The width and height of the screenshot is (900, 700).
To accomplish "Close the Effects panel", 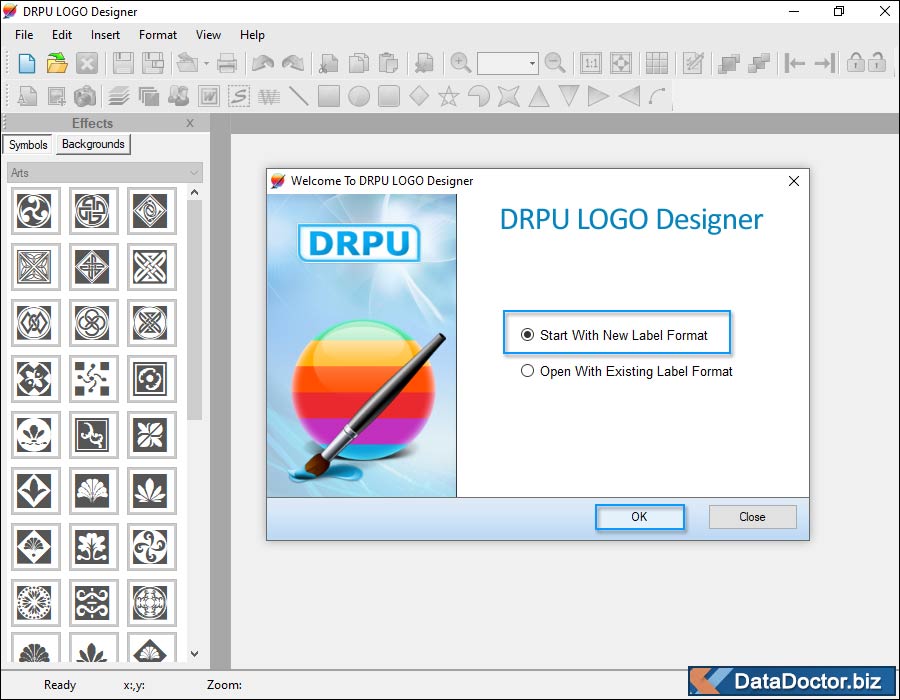I will (x=190, y=123).
